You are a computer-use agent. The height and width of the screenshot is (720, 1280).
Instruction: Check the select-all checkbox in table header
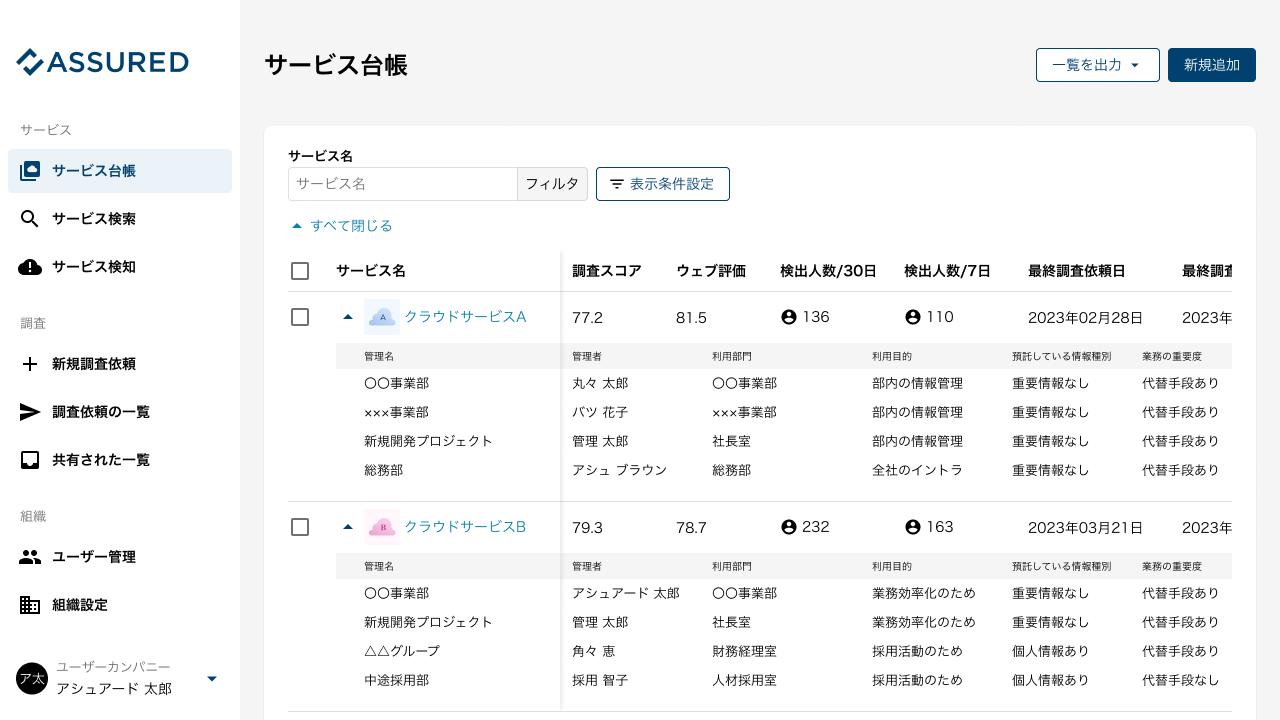pyautogui.click(x=300, y=270)
